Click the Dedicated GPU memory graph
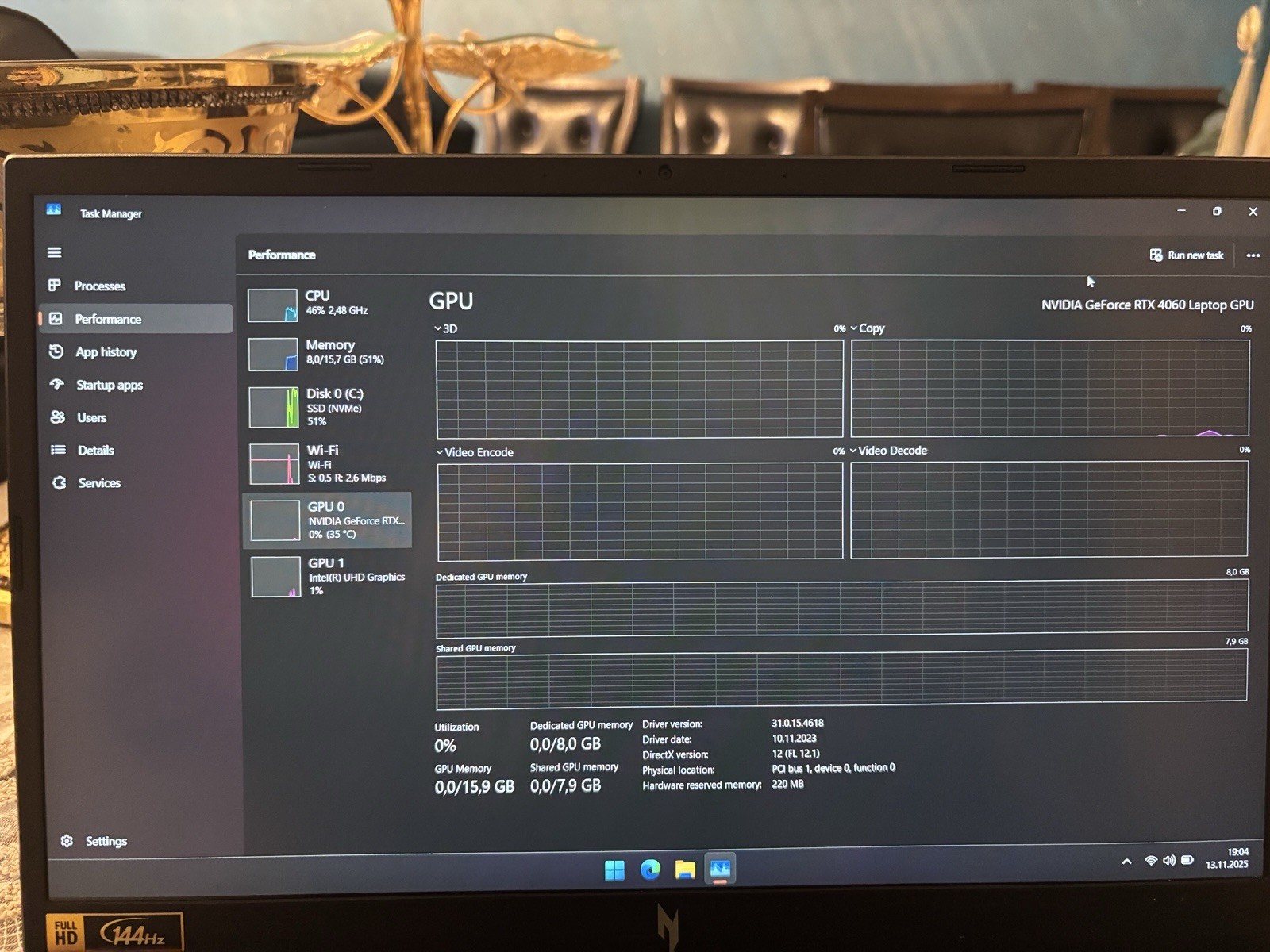The width and height of the screenshot is (1270, 952). coord(842,608)
